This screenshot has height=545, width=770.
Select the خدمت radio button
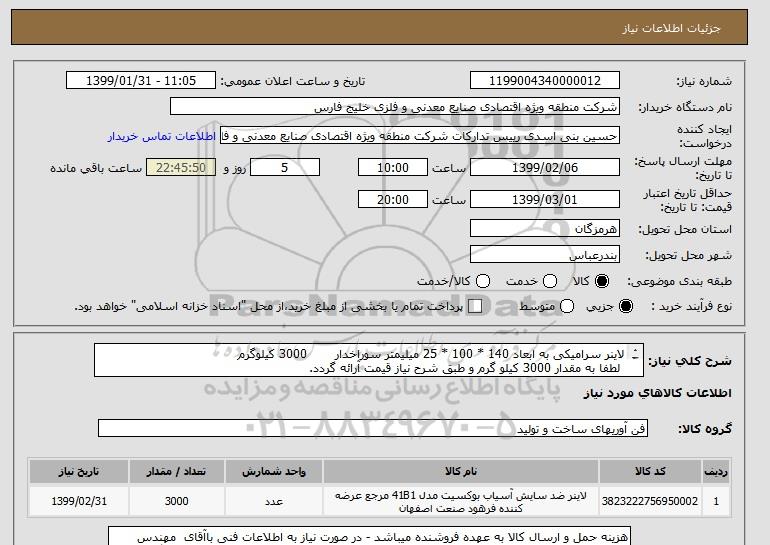click(550, 281)
